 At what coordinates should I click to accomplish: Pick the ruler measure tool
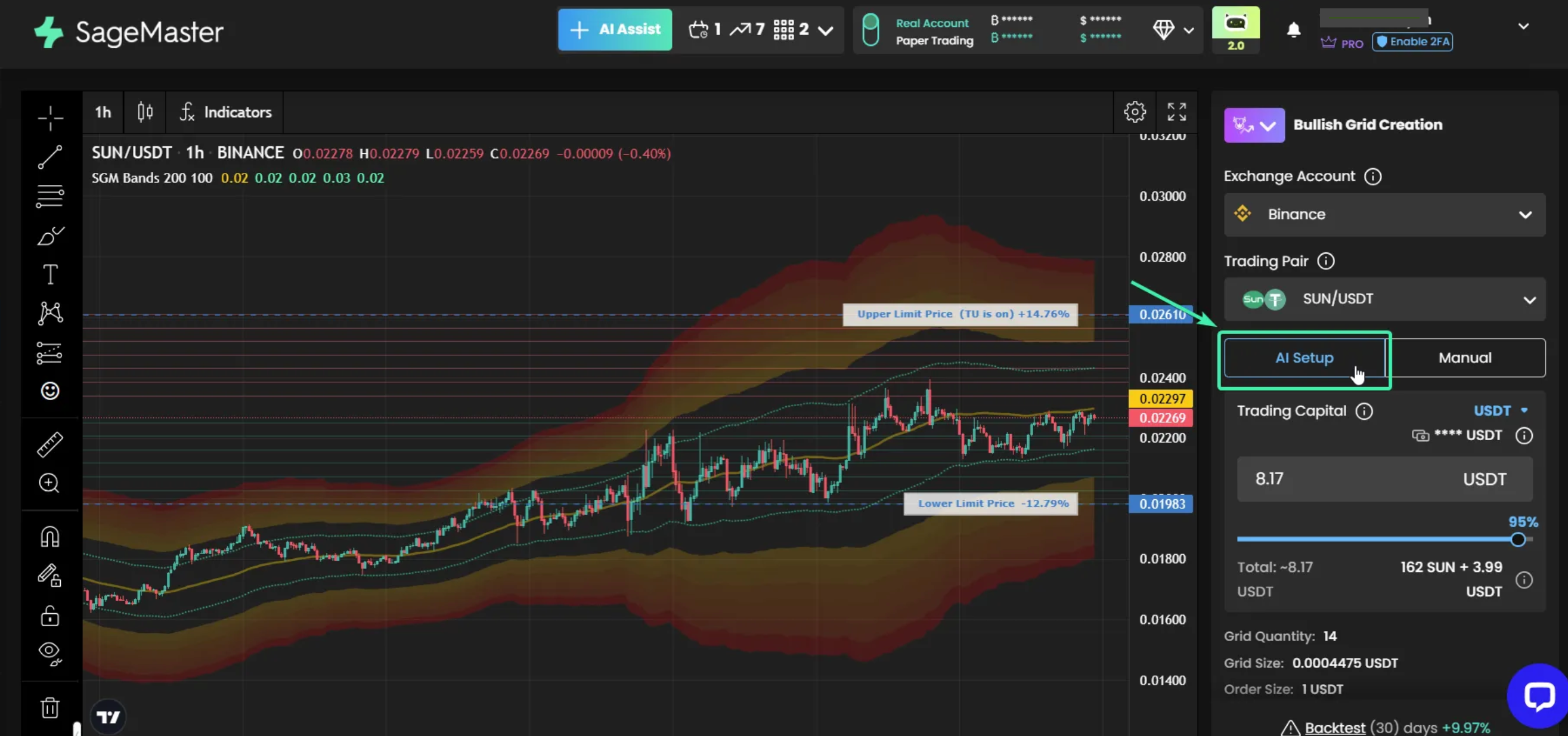(x=50, y=444)
